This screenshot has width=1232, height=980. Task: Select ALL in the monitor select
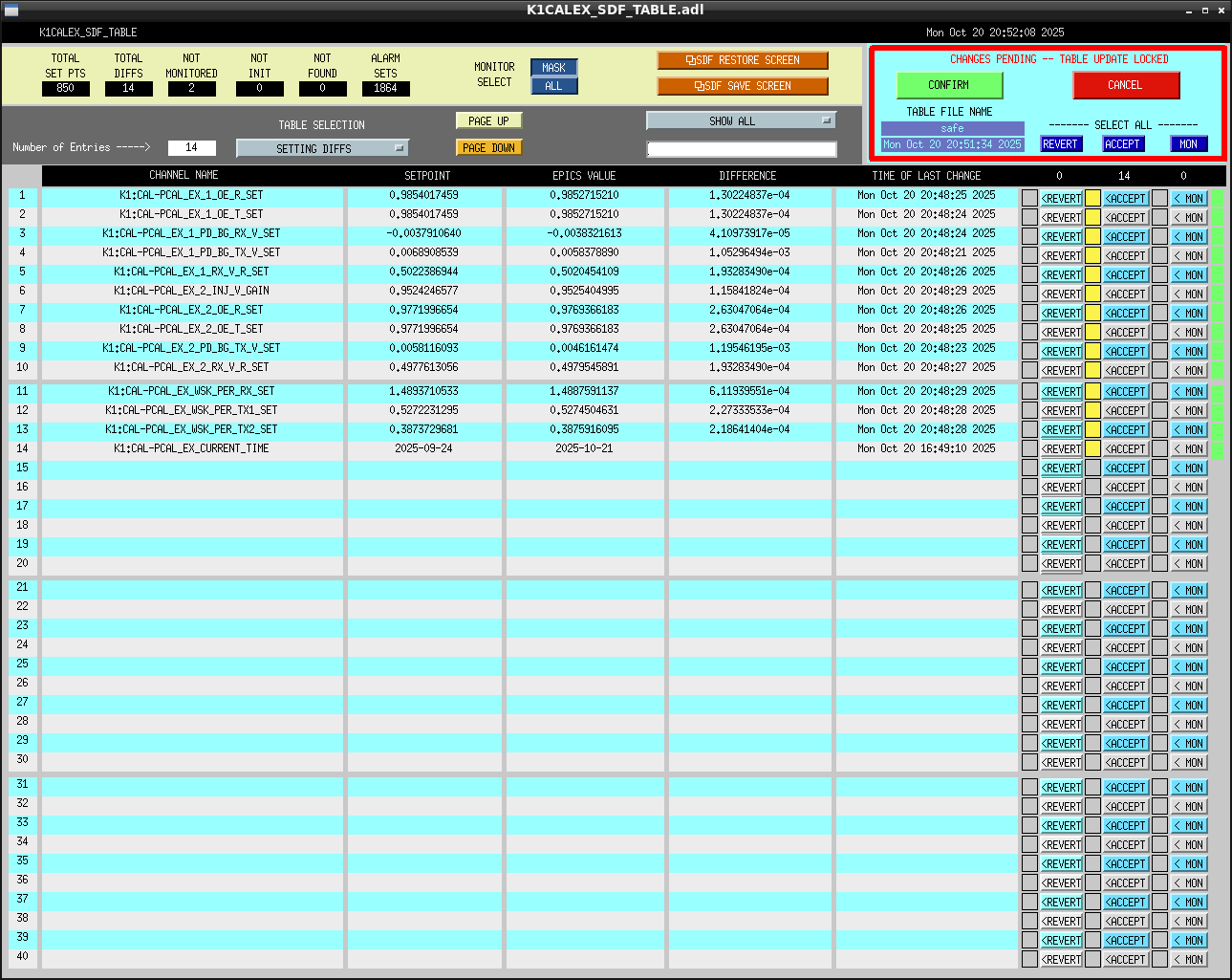tap(554, 86)
